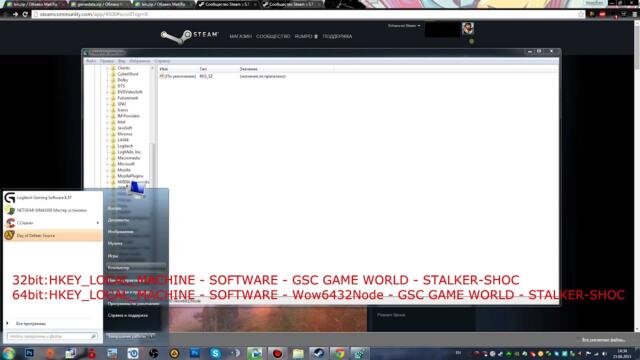Bookmark the page with the star icon
Viewport: 640px width, 360px height.
[581, 14]
